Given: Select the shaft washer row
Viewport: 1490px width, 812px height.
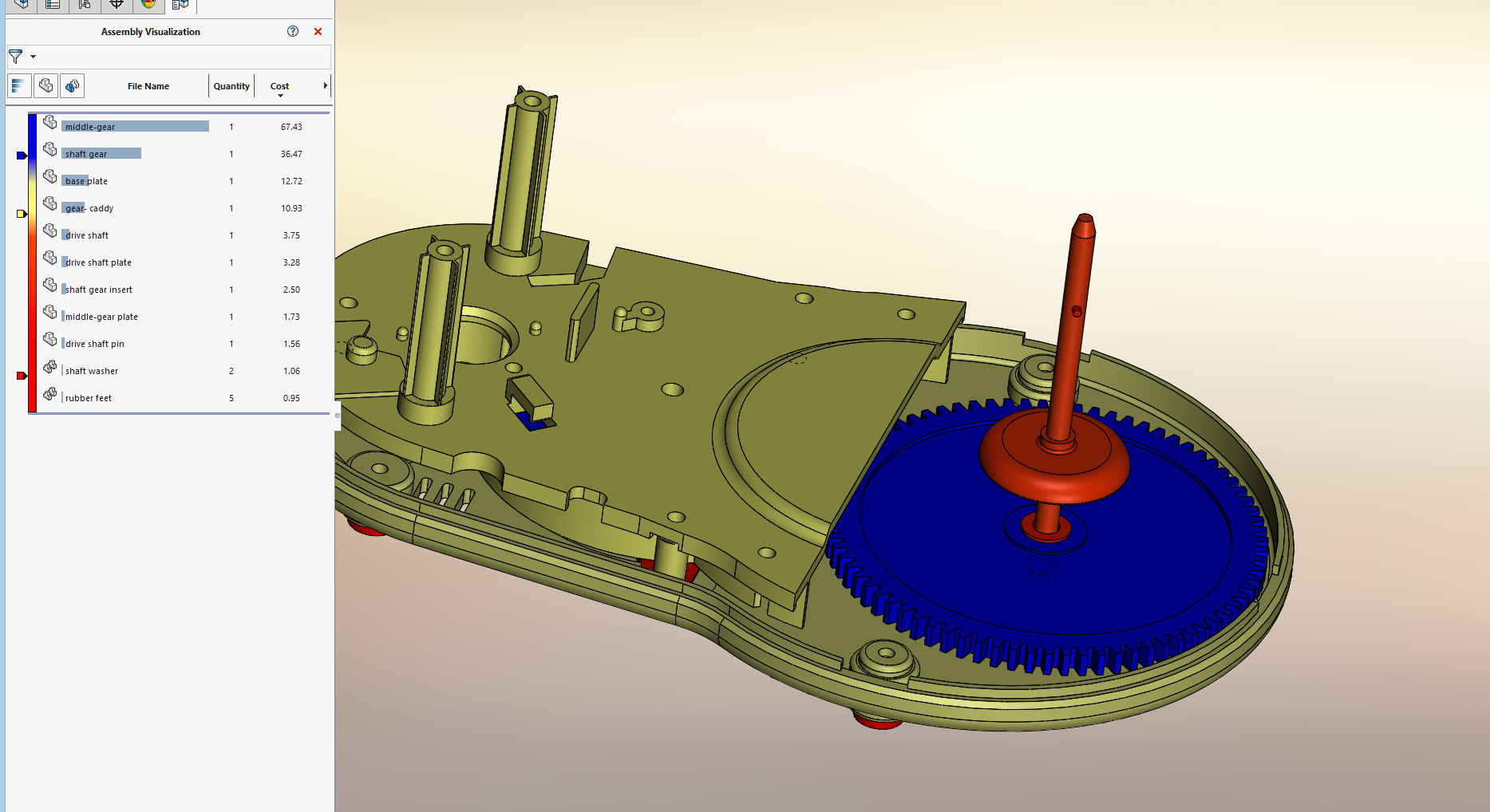Looking at the screenshot, I should (x=184, y=371).
